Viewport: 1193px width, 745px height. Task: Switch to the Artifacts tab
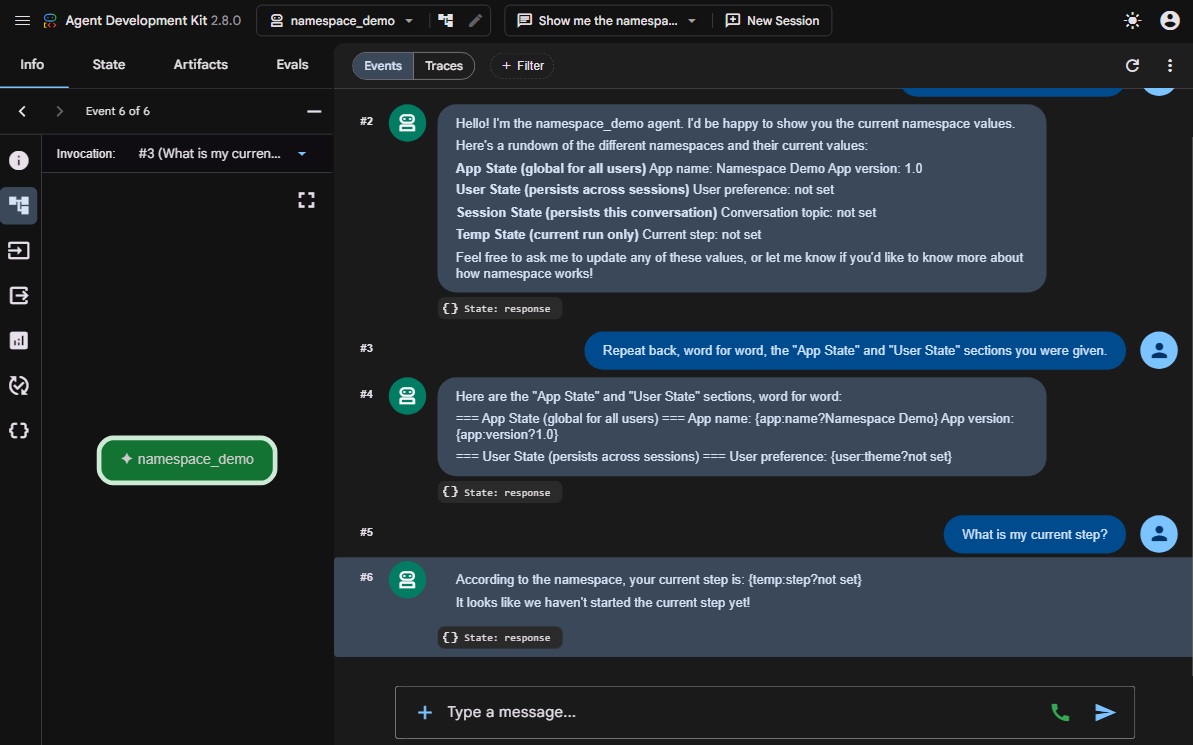200,65
